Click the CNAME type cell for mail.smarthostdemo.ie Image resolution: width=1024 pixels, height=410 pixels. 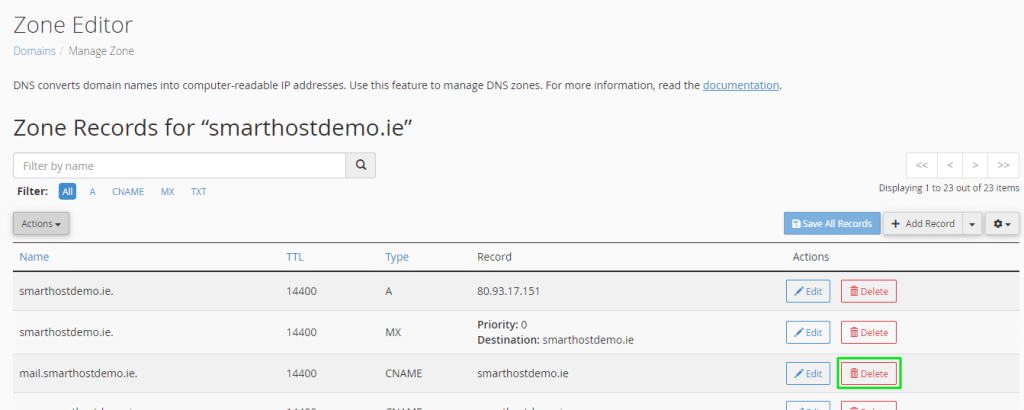tap(404, 373)
